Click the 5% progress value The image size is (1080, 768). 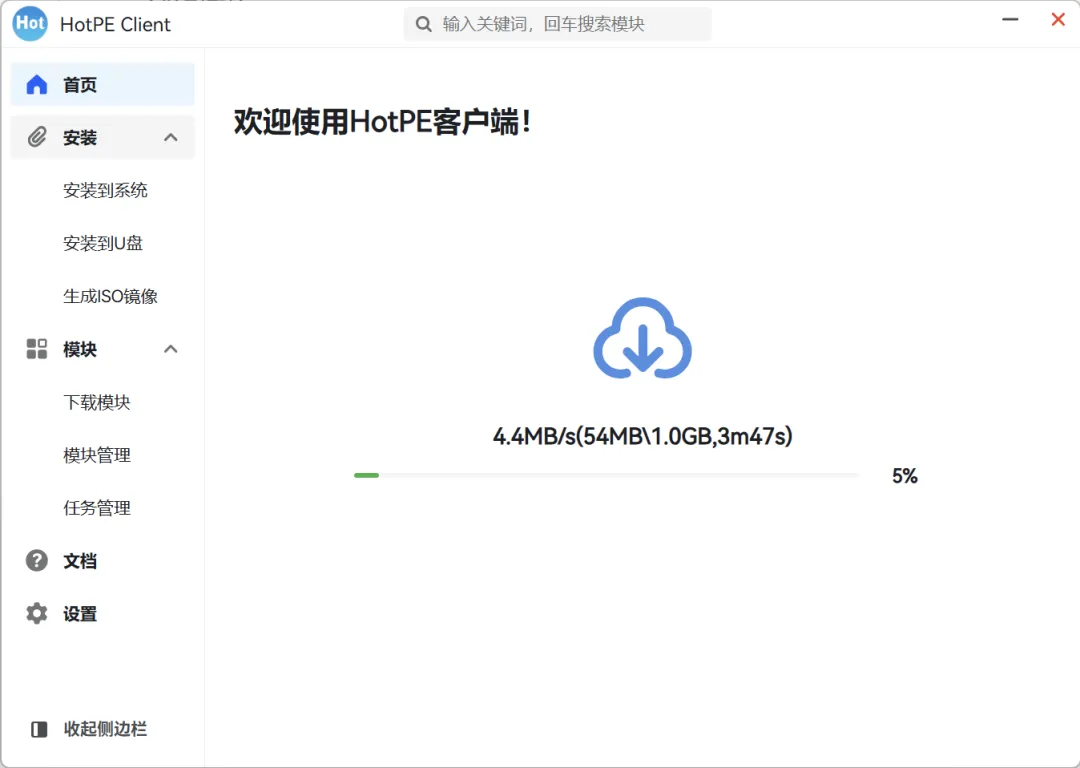pos(904,476)
